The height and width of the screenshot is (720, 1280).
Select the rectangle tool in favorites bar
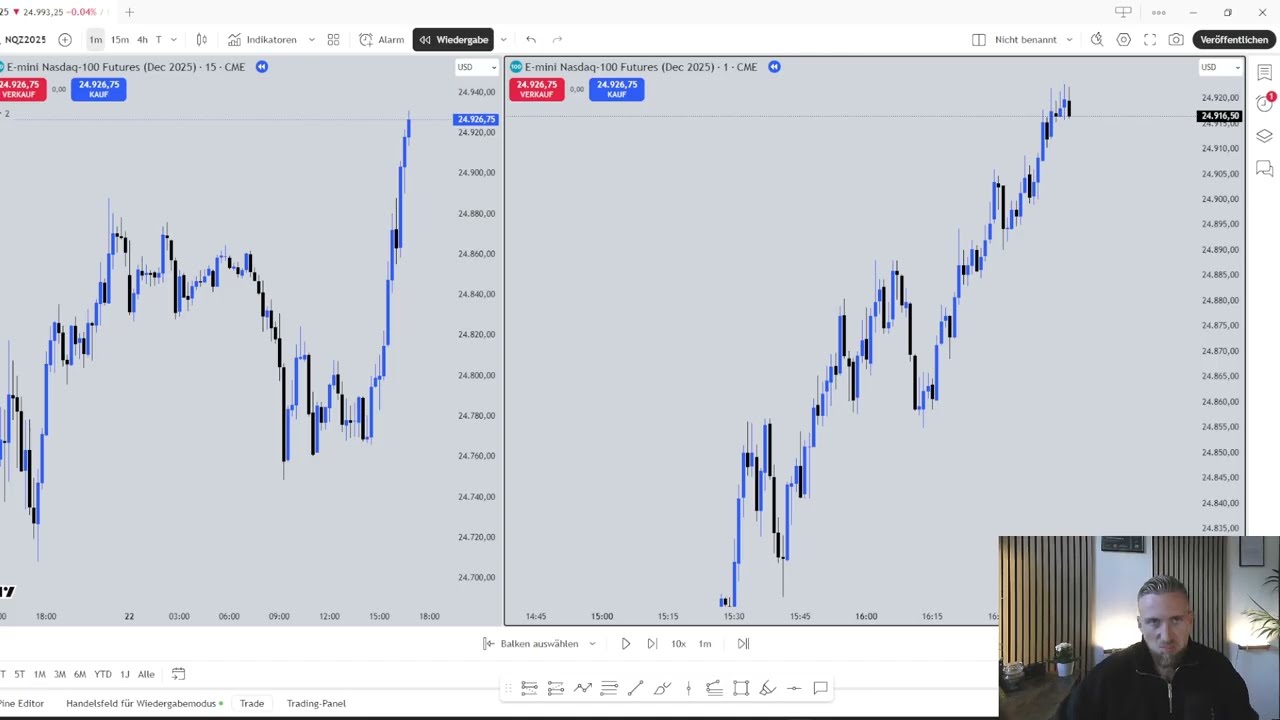pyautogui.click(x=741, y=688)
